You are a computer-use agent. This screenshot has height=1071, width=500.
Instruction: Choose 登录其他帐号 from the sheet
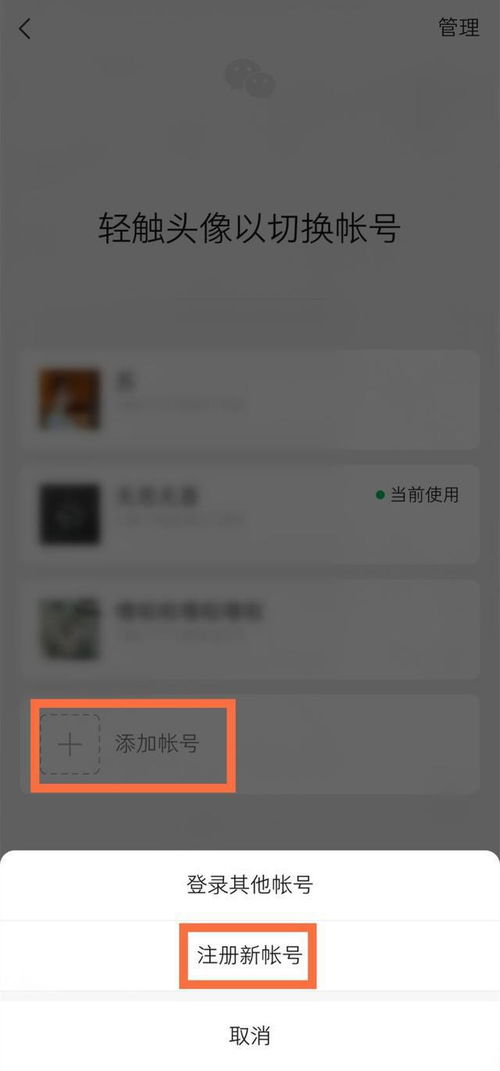[x=250, y=885]
